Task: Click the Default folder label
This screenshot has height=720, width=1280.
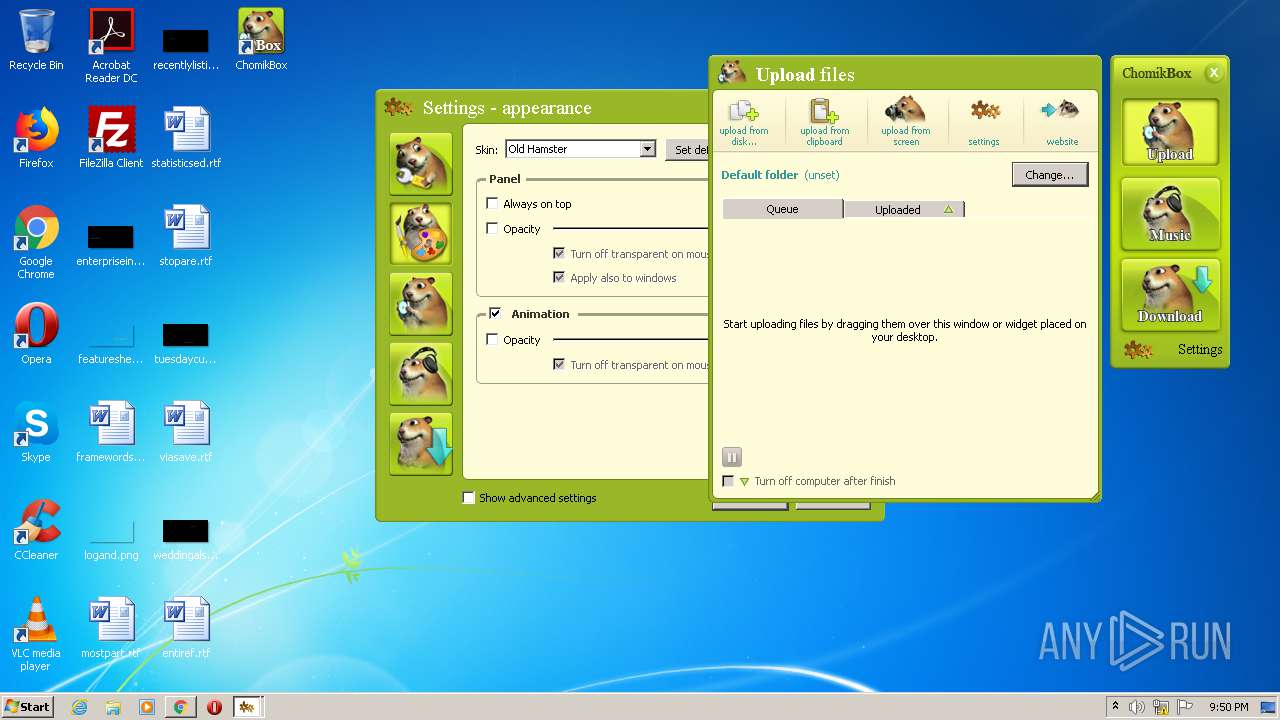Action: coord(760,175)
